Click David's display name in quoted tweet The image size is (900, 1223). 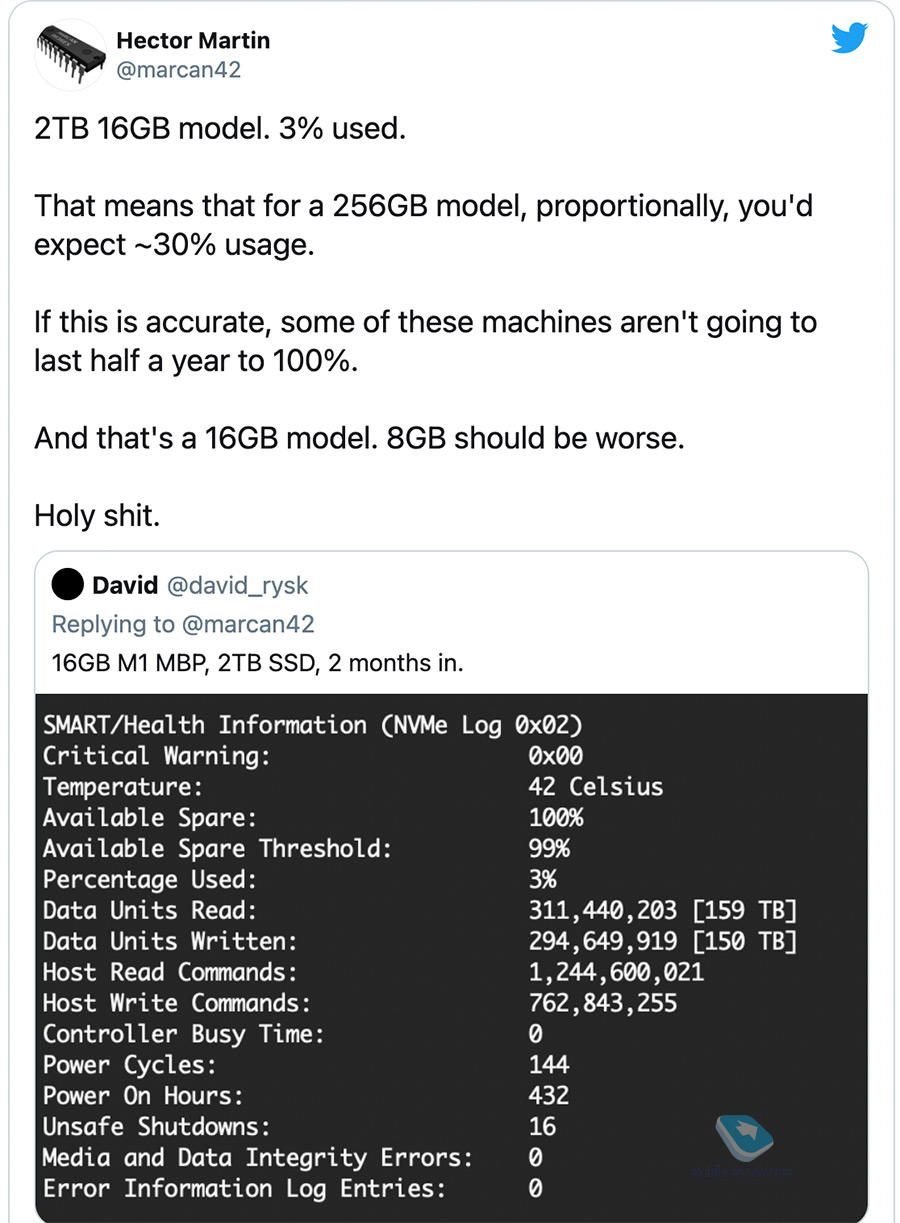pos(125,585)
